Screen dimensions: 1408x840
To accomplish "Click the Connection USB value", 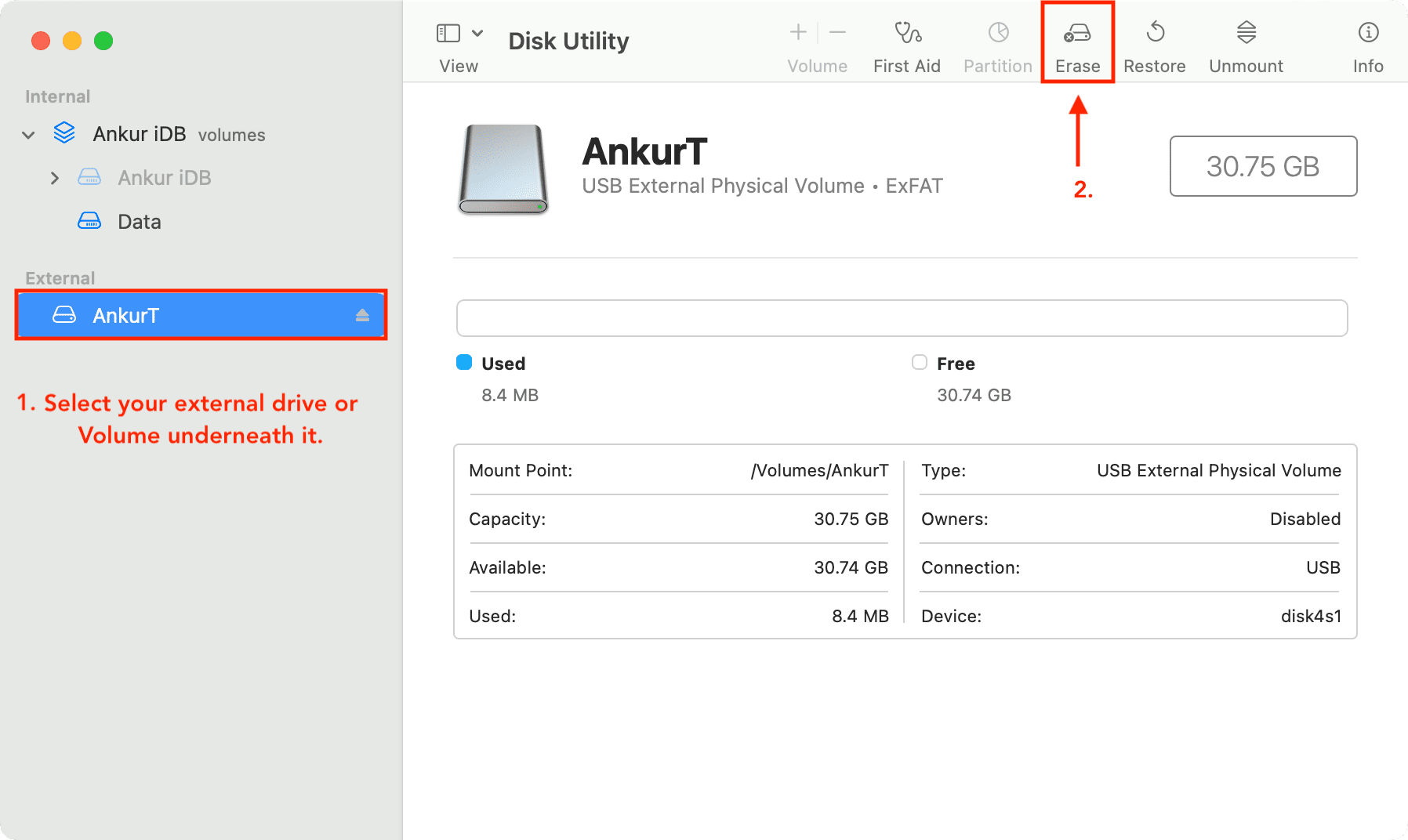I will 1323,567.
